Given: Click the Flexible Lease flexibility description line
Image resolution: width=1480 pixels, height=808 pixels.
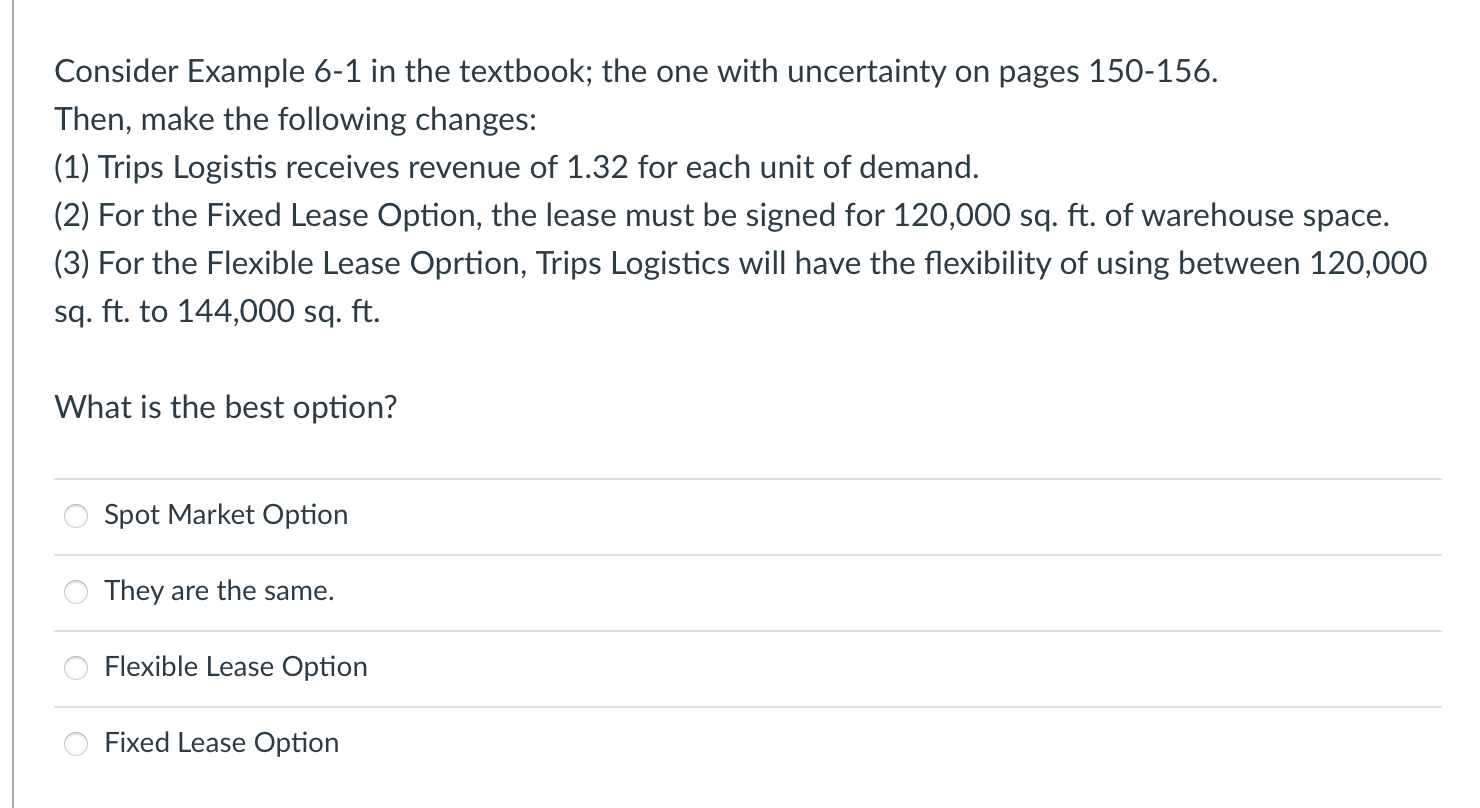Looking at the screenshot, I should (x=740, y=263).
